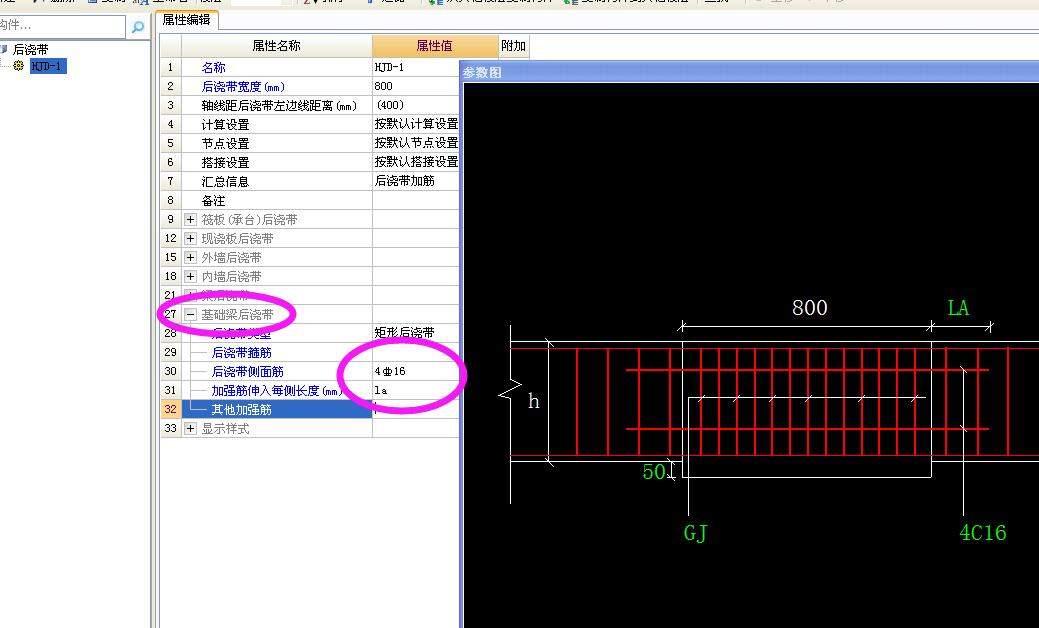Image resolution: width=1039 pixels, height=628 pixels.
Task: Select the 后浇带 root tree node
Action: [30, 50]
